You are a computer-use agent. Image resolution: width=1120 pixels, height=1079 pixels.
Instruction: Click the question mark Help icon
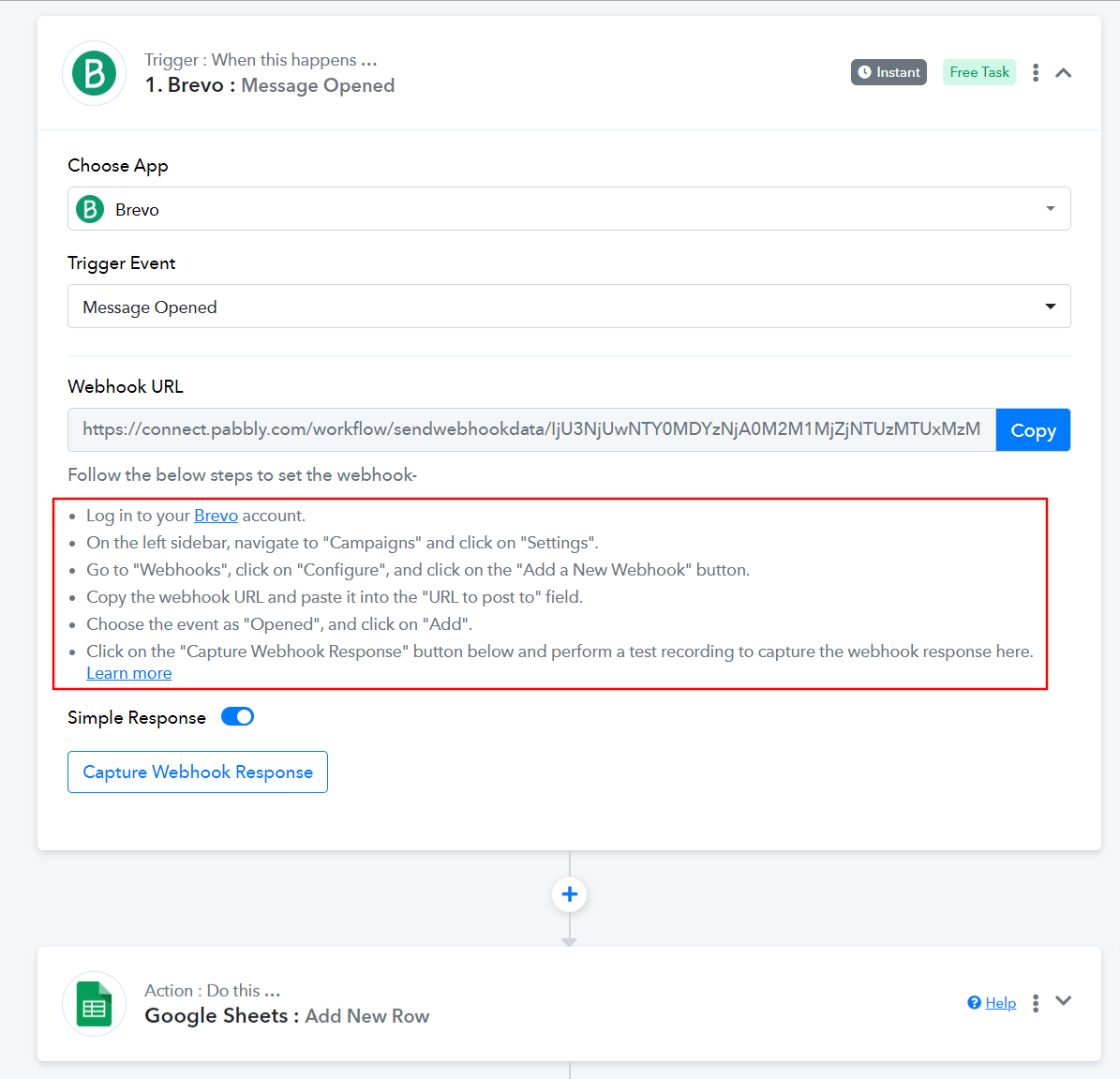[974, 1002]
